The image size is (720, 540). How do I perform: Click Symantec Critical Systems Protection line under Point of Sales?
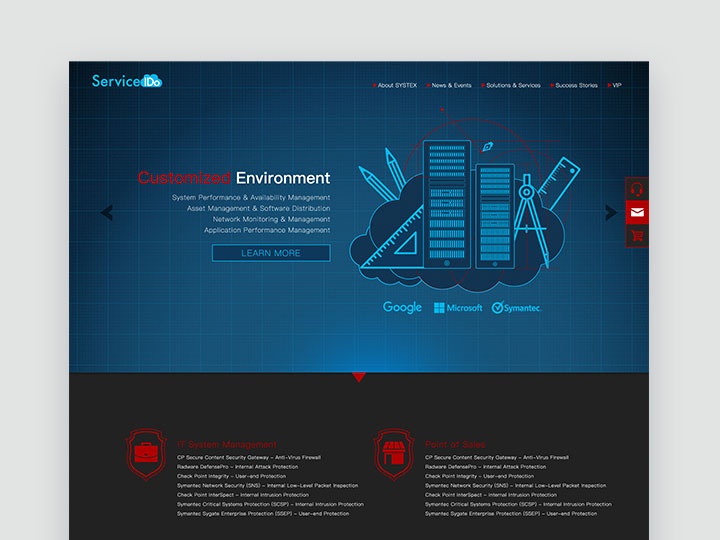point(518,504)
